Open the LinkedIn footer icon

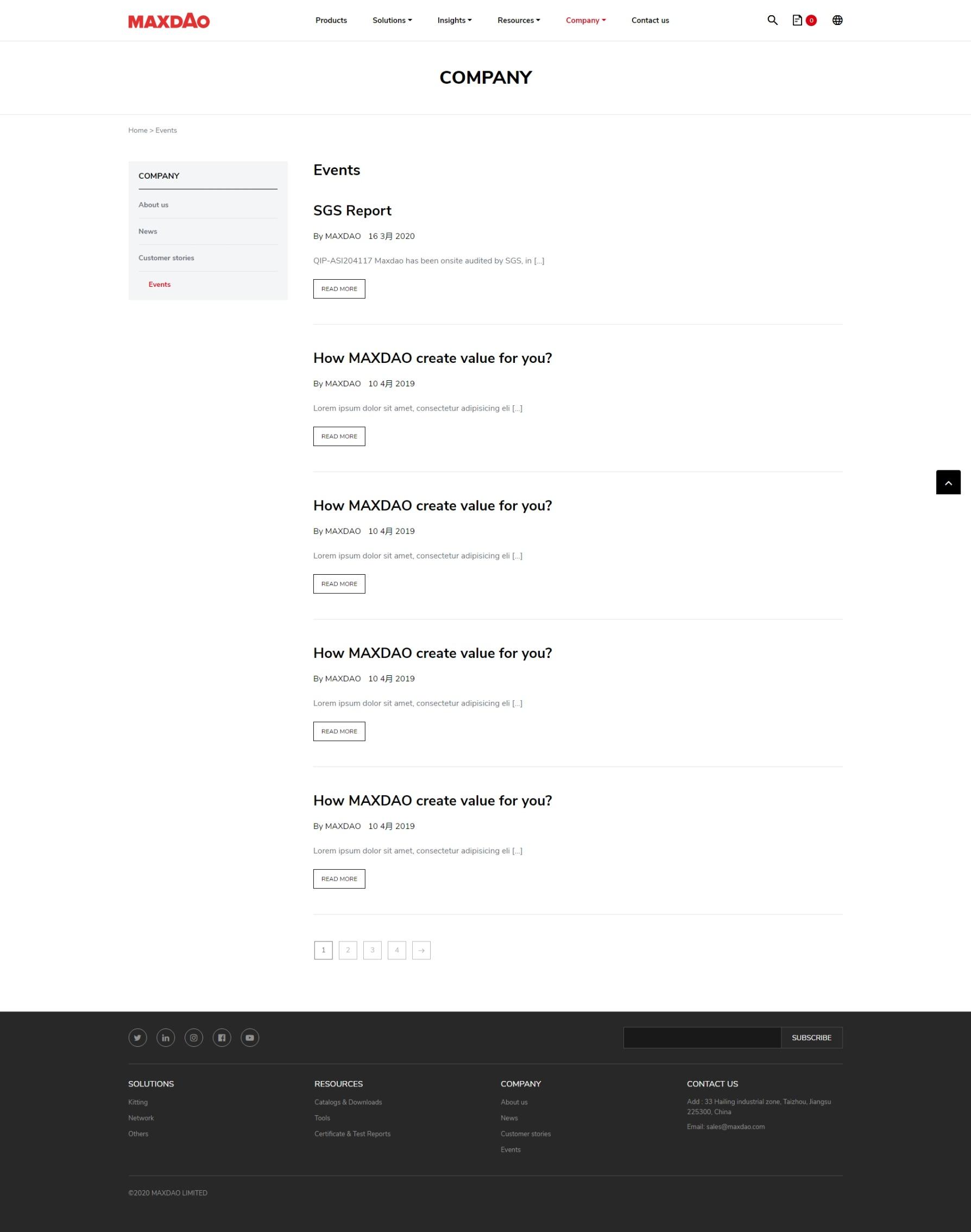click(166, 1038)
